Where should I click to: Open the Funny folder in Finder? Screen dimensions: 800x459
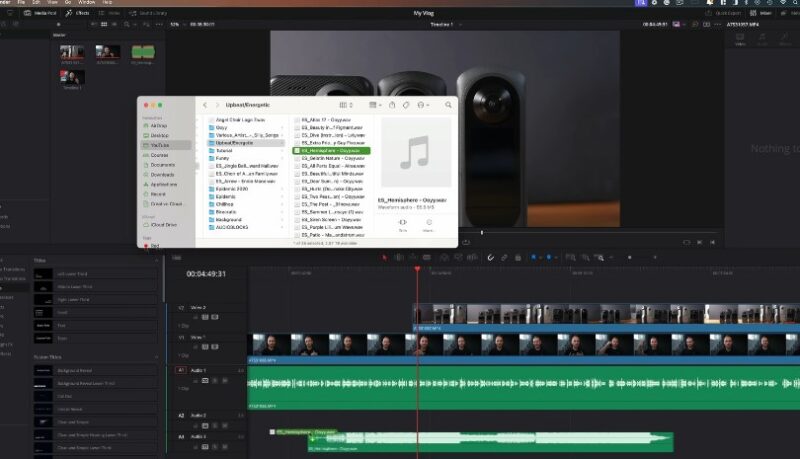246,159
